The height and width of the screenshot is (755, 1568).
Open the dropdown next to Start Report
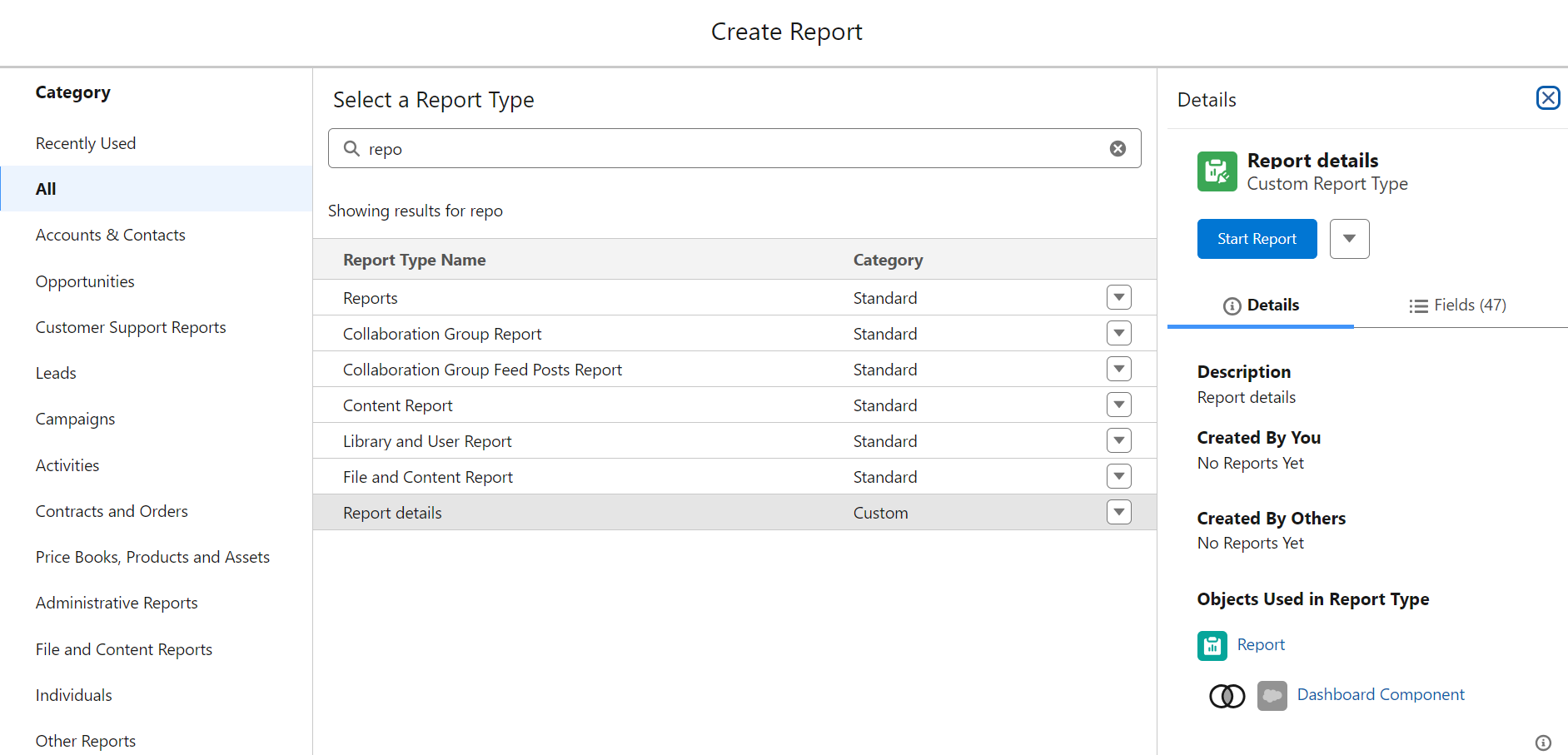1349,239
